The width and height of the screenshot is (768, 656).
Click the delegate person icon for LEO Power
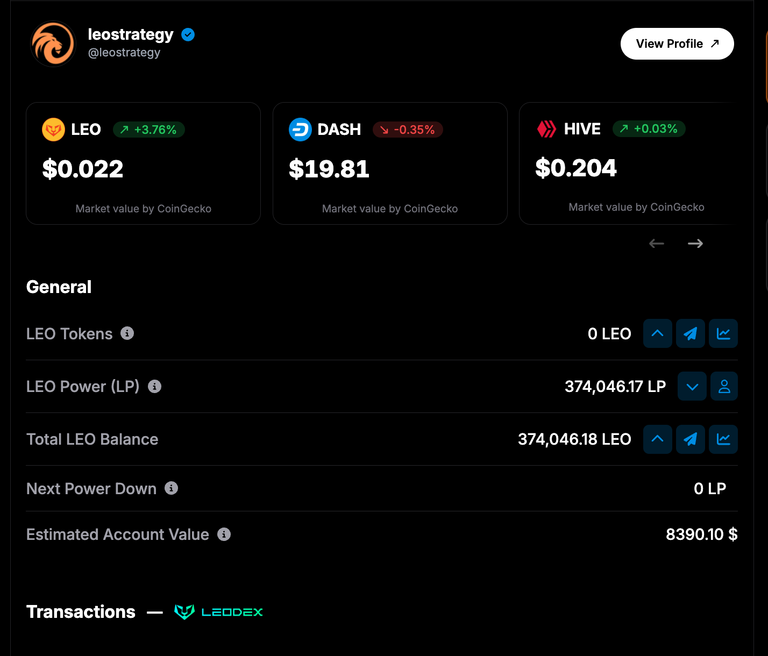(724, 387)
